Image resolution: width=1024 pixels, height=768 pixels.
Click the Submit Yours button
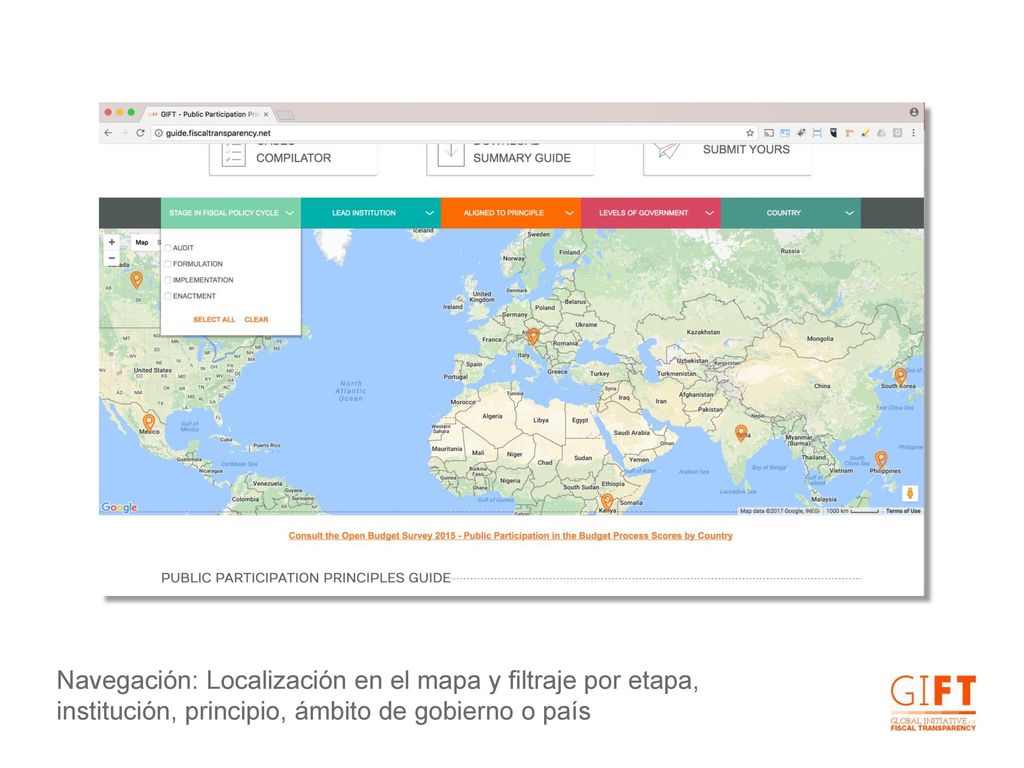pyautogui.click(x=727, y=157)
